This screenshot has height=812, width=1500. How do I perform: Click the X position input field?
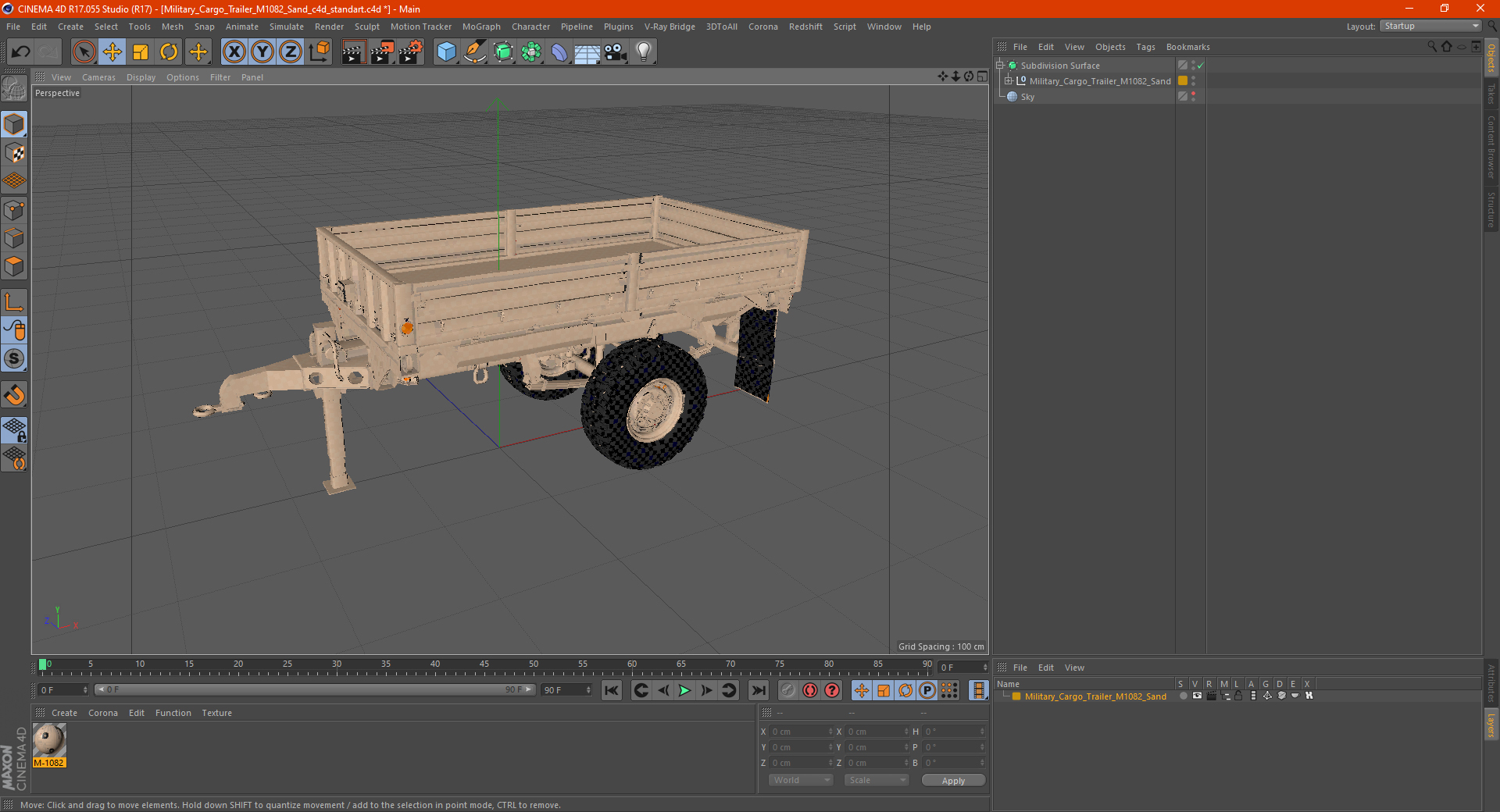tap(802, 732)
